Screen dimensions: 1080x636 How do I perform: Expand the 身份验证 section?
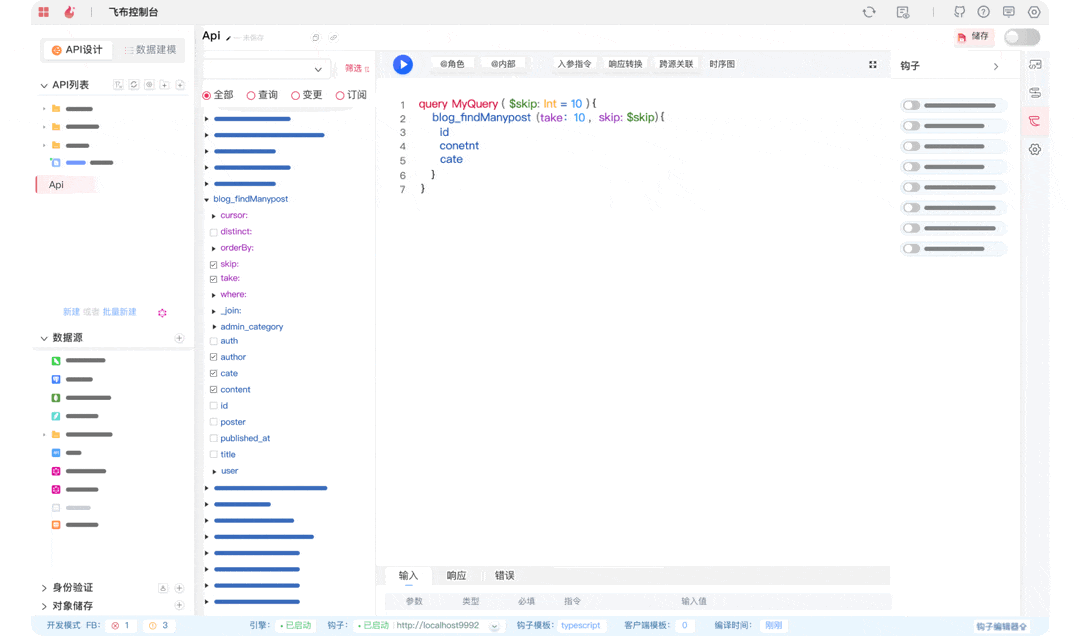click(44, 588)
